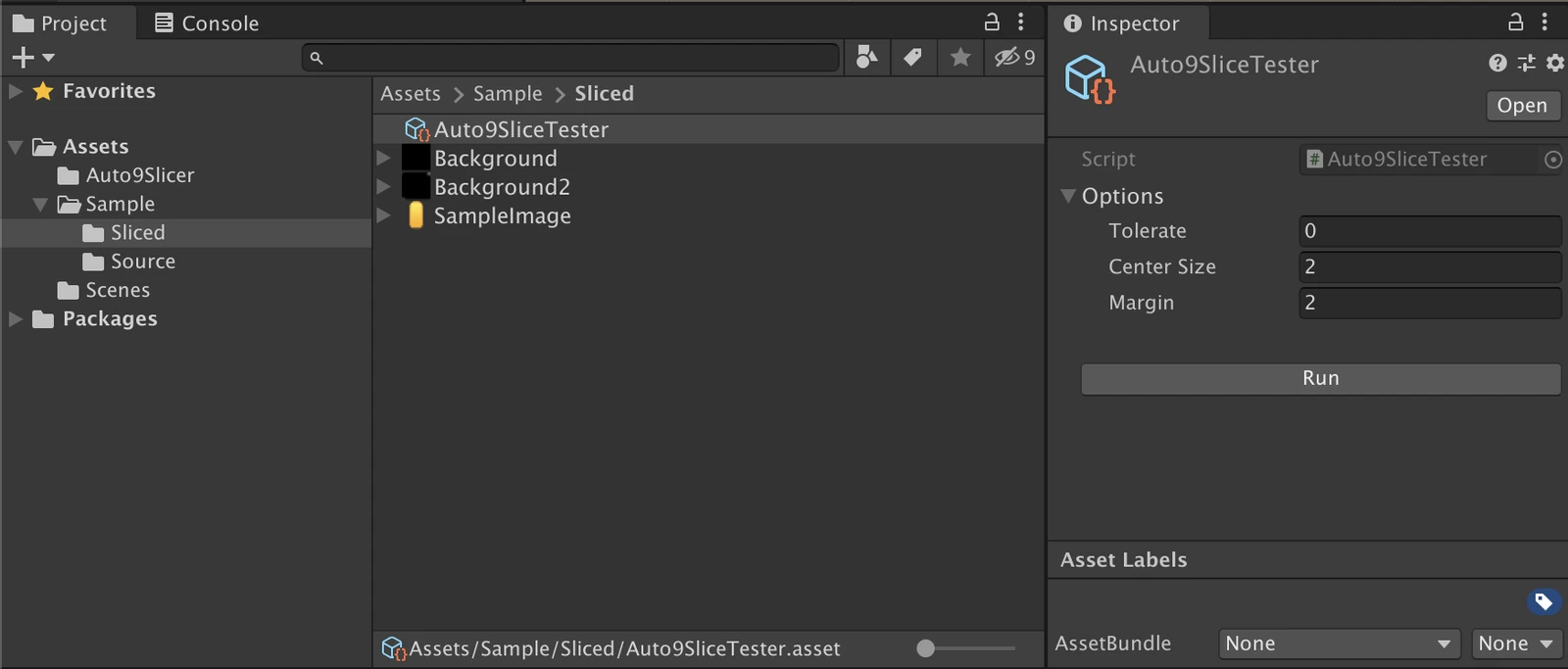Click Script field object picker circle
Viewport: 1568px width, 669px height.
(1553, 160)
